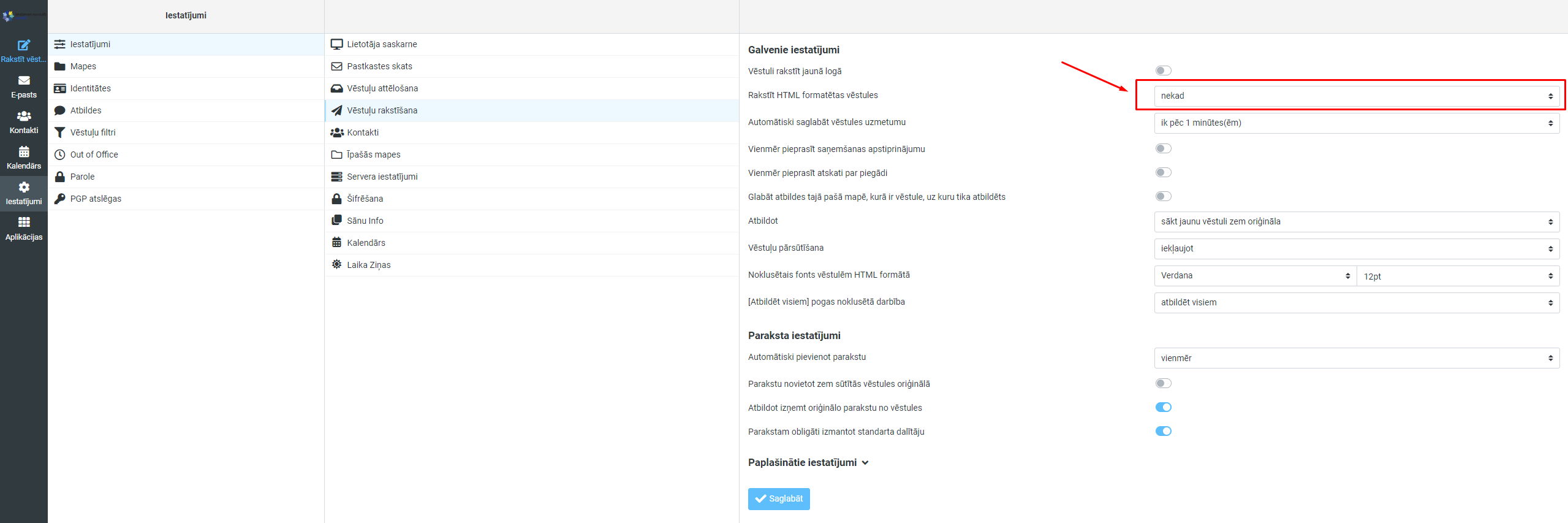
Task: Open PGP atslēgas key settings
Action: click(x=96, y=199)
